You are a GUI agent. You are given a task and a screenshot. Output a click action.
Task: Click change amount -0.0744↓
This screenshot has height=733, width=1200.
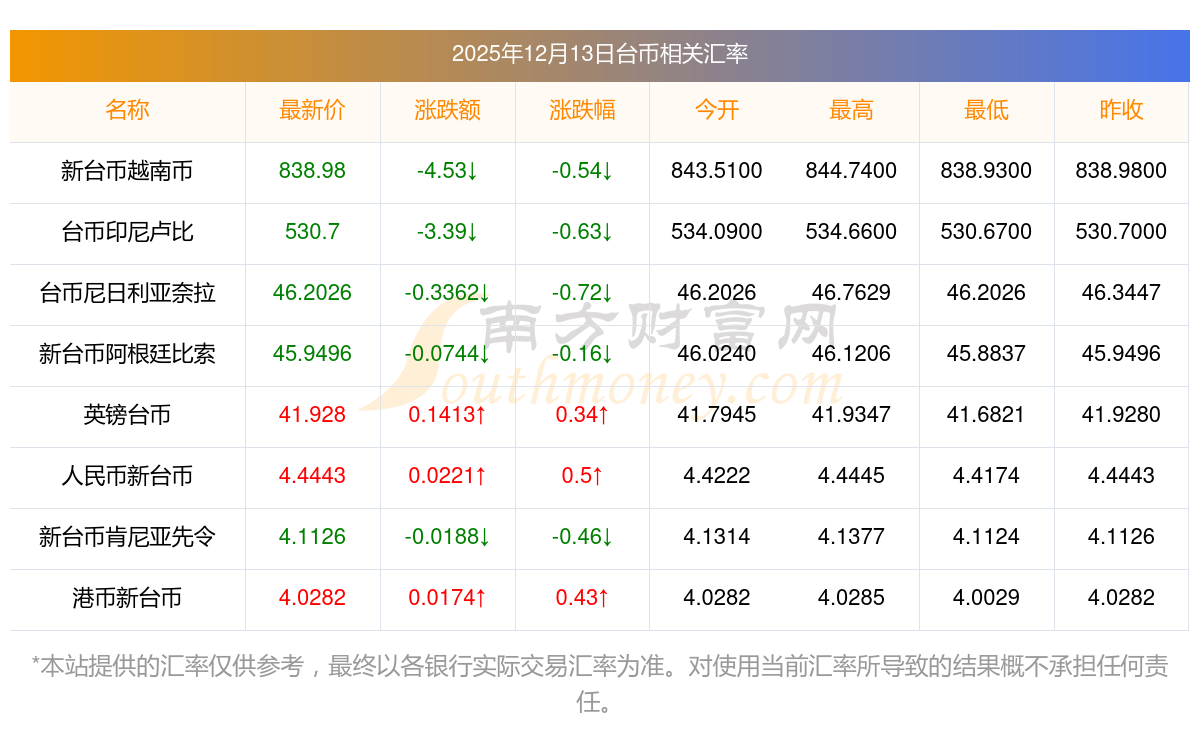point(448,354)
